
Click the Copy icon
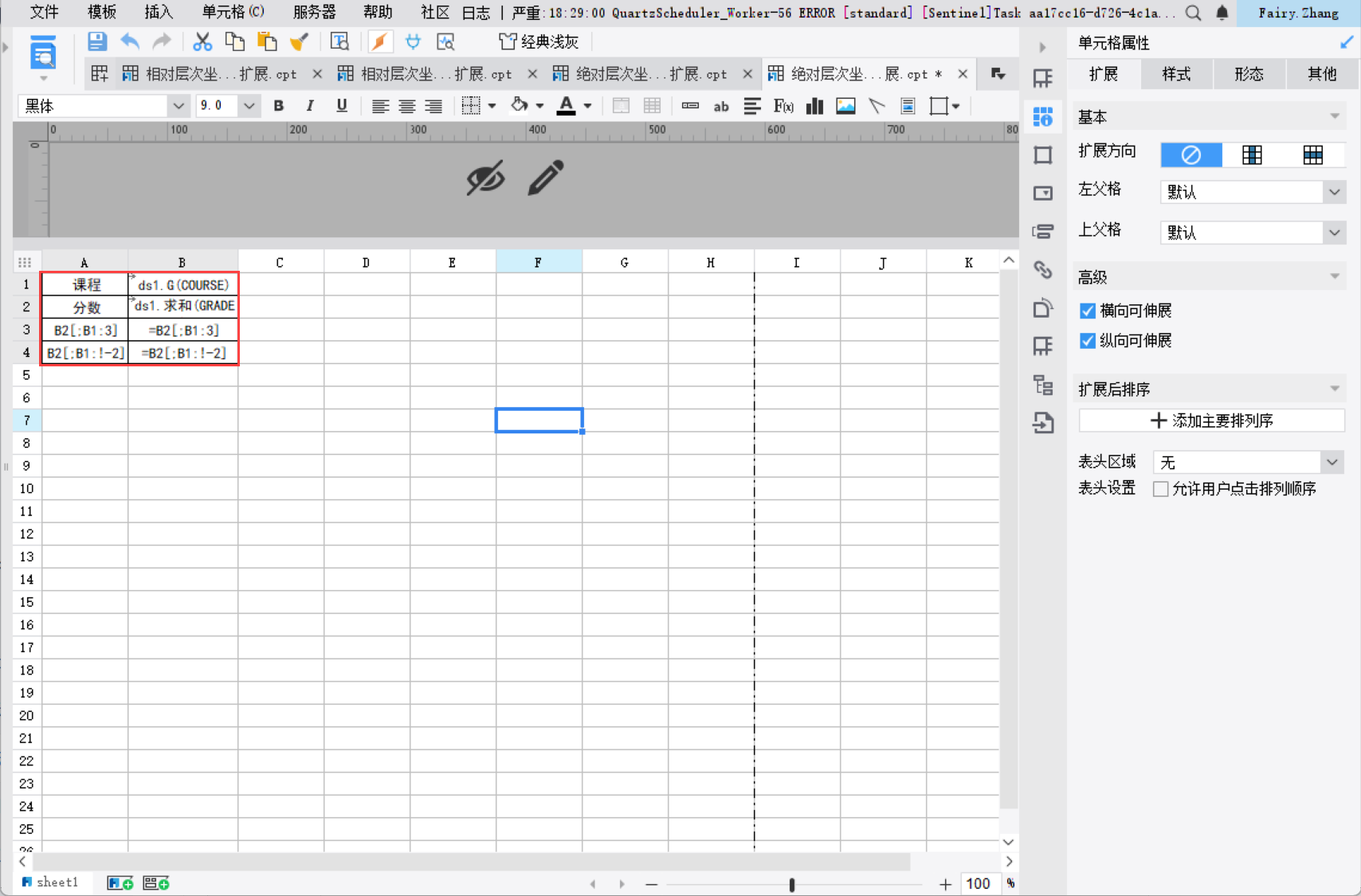[x=234, y=41]
